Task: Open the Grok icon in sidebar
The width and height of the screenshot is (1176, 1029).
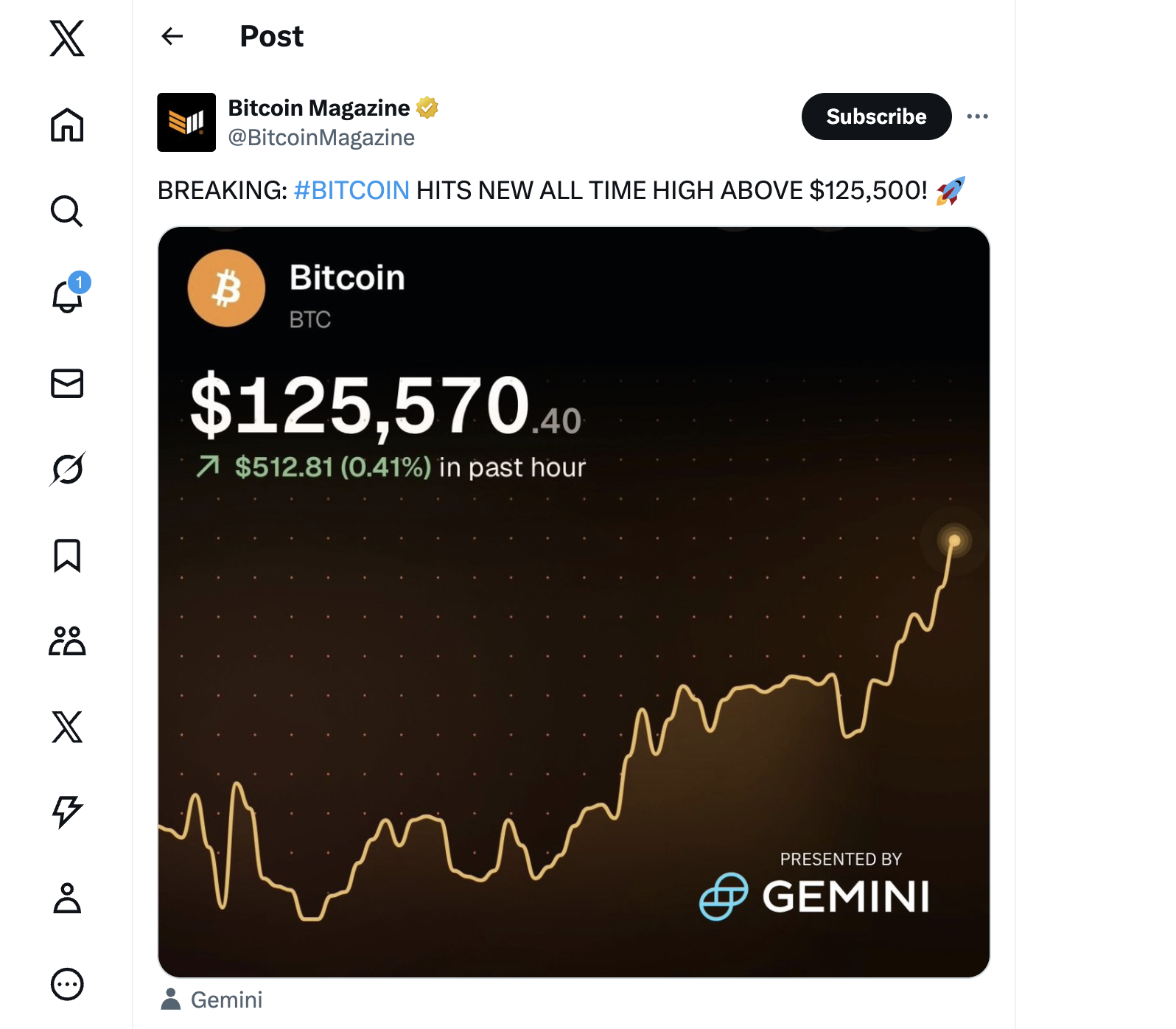Action: 67,469
